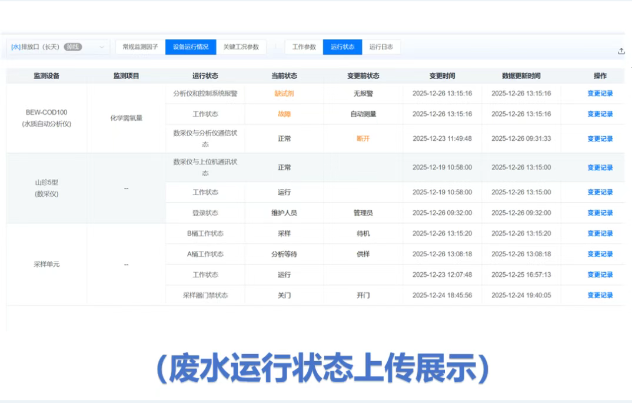Click the export icon at top right
The image size is (632, 403).
621,50
